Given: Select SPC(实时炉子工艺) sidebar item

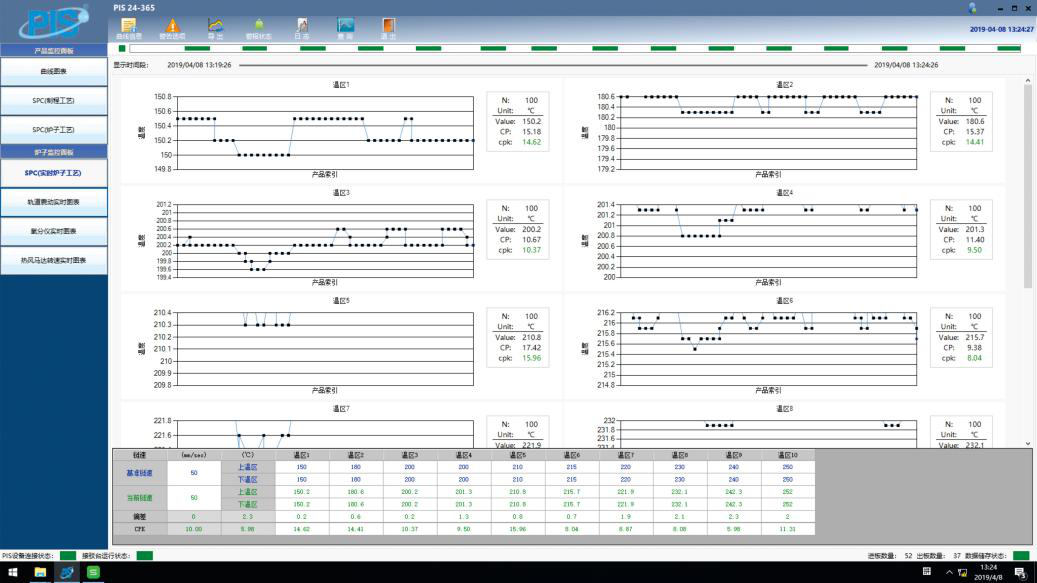Looking at the screenshot, I should 54,173.
